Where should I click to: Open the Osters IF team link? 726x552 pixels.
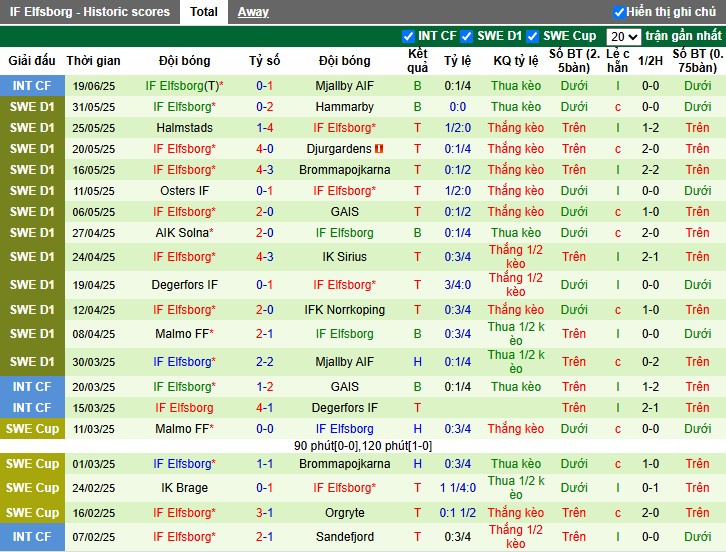(184, 191)
